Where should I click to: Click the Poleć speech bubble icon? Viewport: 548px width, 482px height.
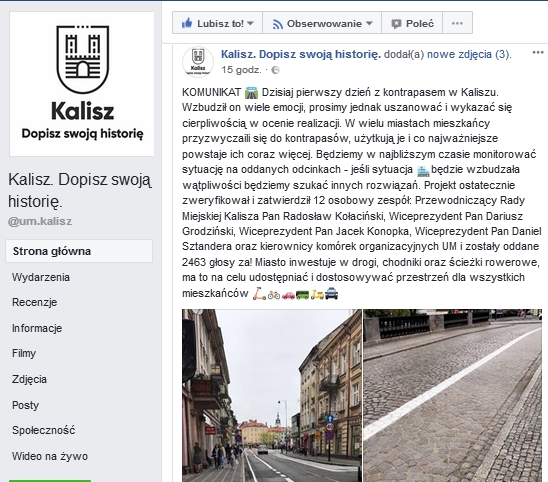pos(396,24)
